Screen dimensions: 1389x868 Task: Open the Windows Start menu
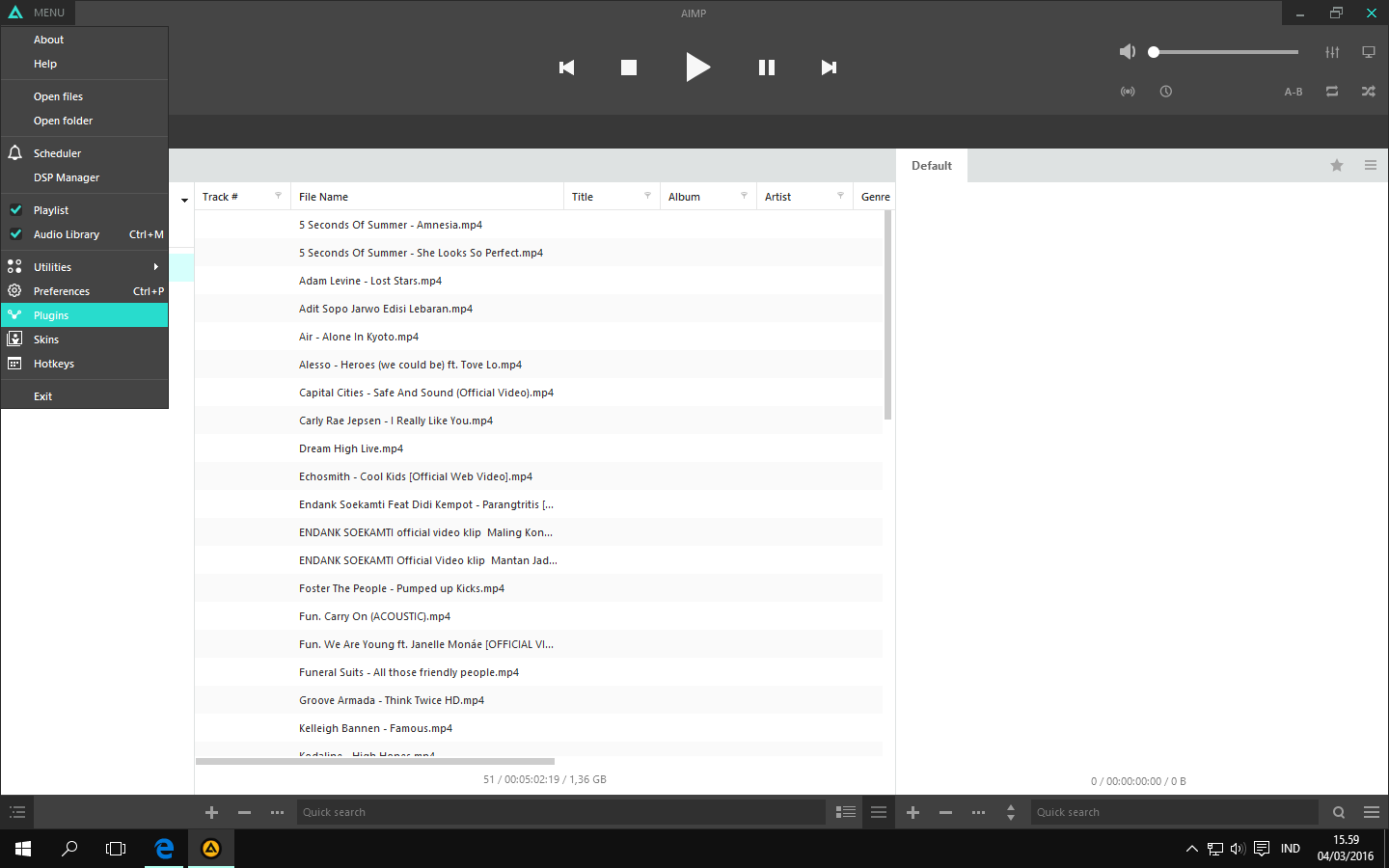click(x=23, y=849)
